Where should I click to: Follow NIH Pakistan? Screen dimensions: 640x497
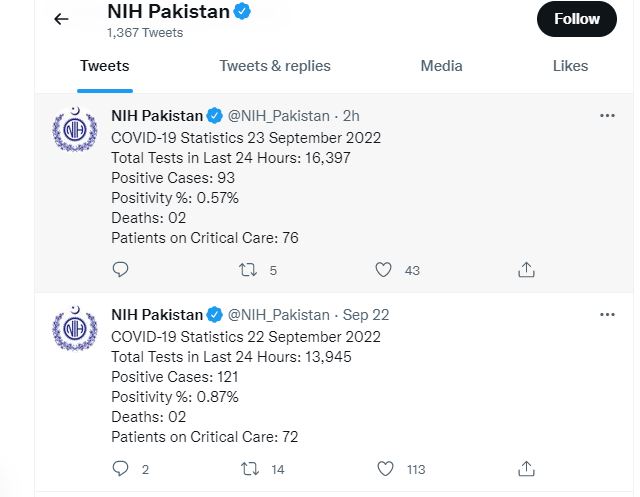(x=577, y=19)
